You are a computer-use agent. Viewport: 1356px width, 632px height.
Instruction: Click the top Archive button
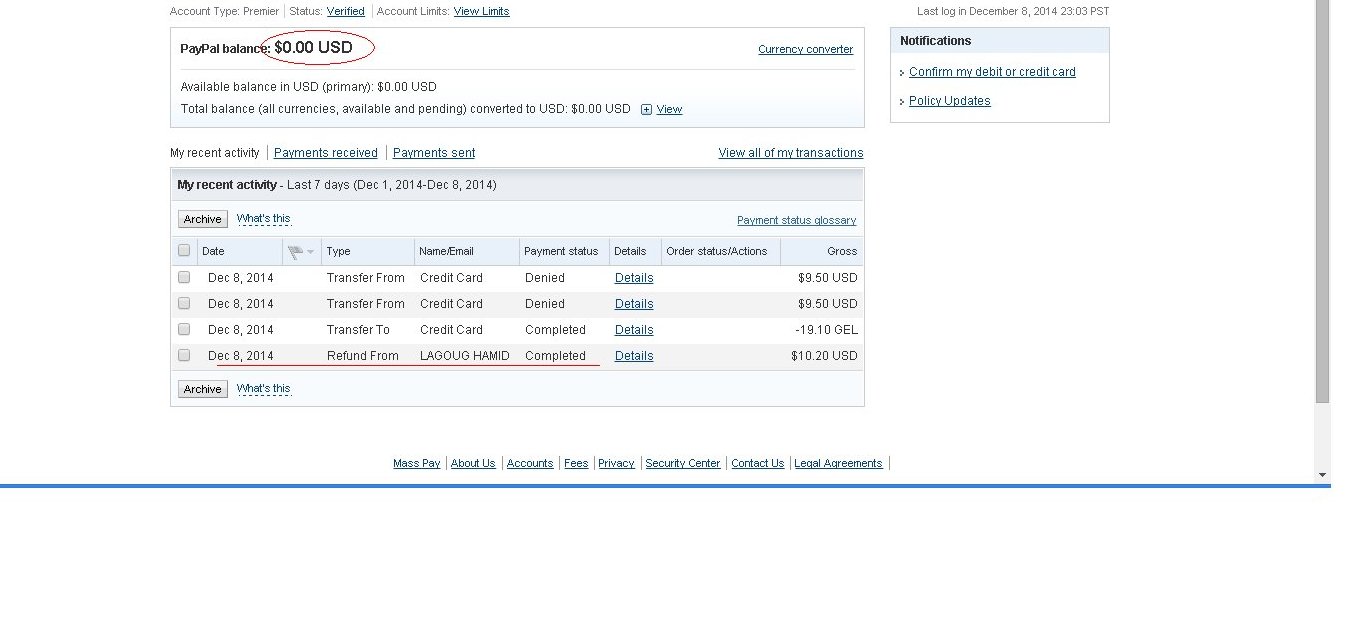203,219
